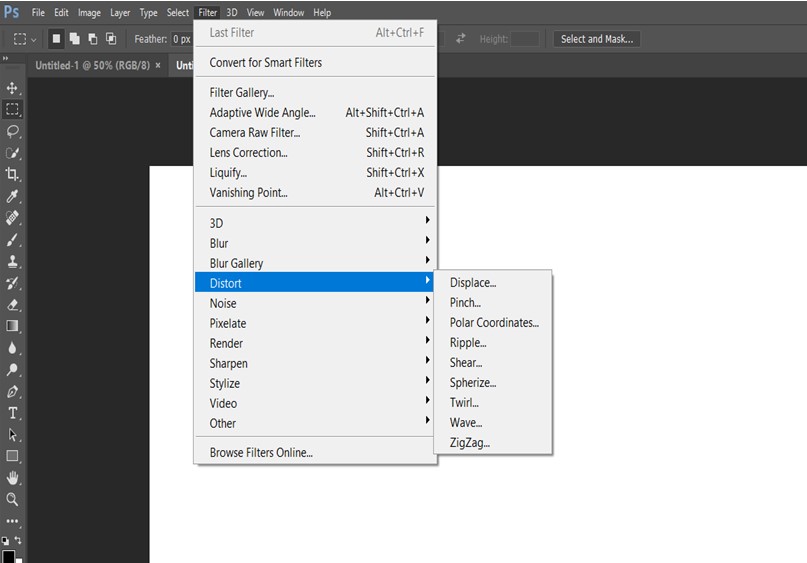Close the Untitled-1 document tab
This screenshot has width=807, height=563.
coord(158,65)
